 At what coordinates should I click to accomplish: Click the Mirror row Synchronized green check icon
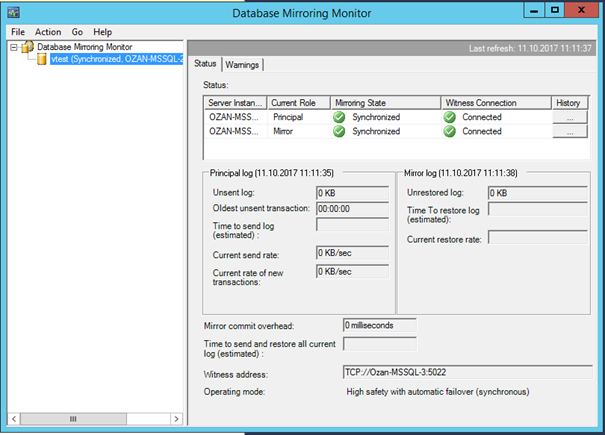(x=337, y=131)
